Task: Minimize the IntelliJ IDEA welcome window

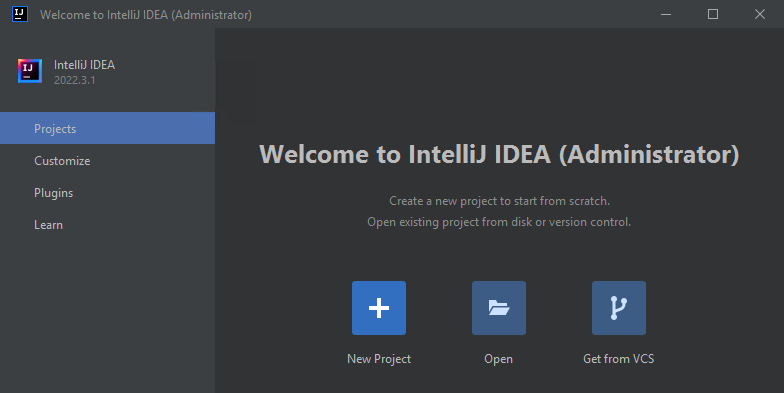Action: coord(666,14)
